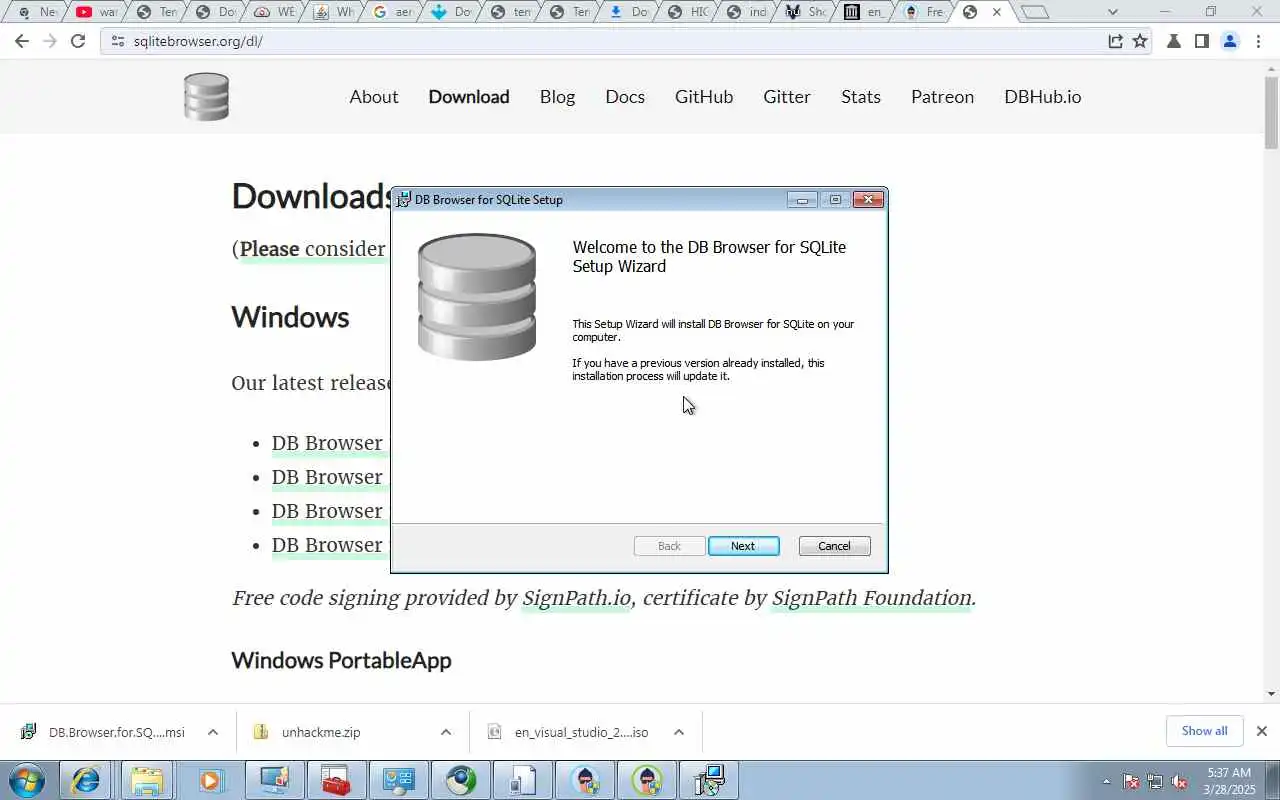Open the Gitter menu item
This screenshot has width=1280, height=800.
click(x=787, y=97)
